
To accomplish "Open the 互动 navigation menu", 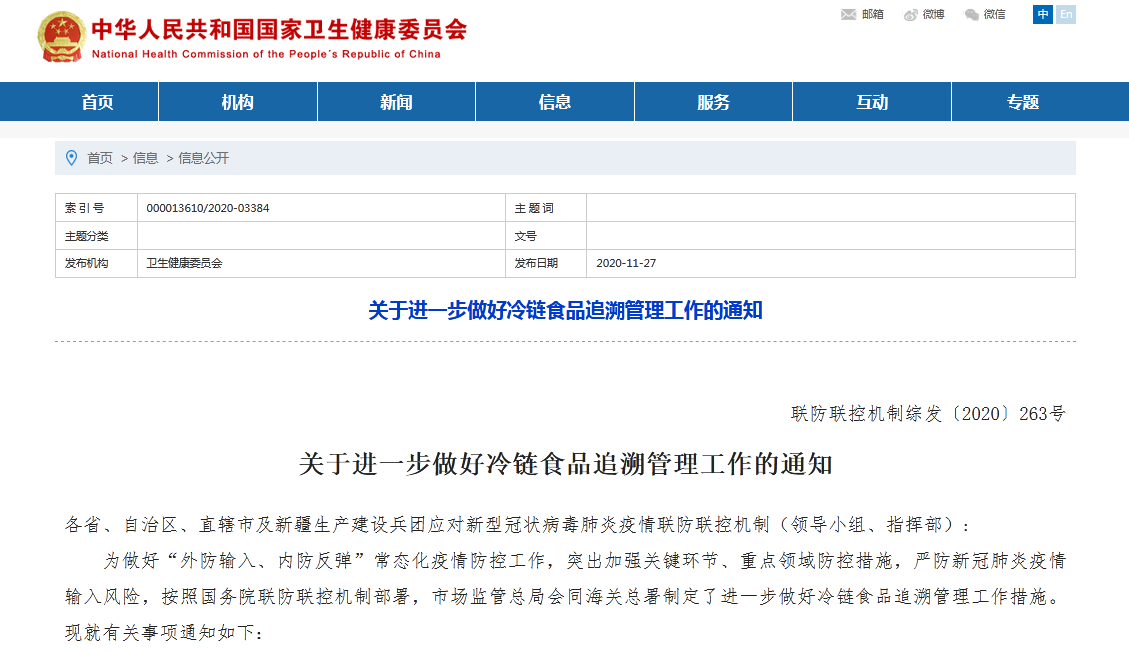I will point(872,102).
